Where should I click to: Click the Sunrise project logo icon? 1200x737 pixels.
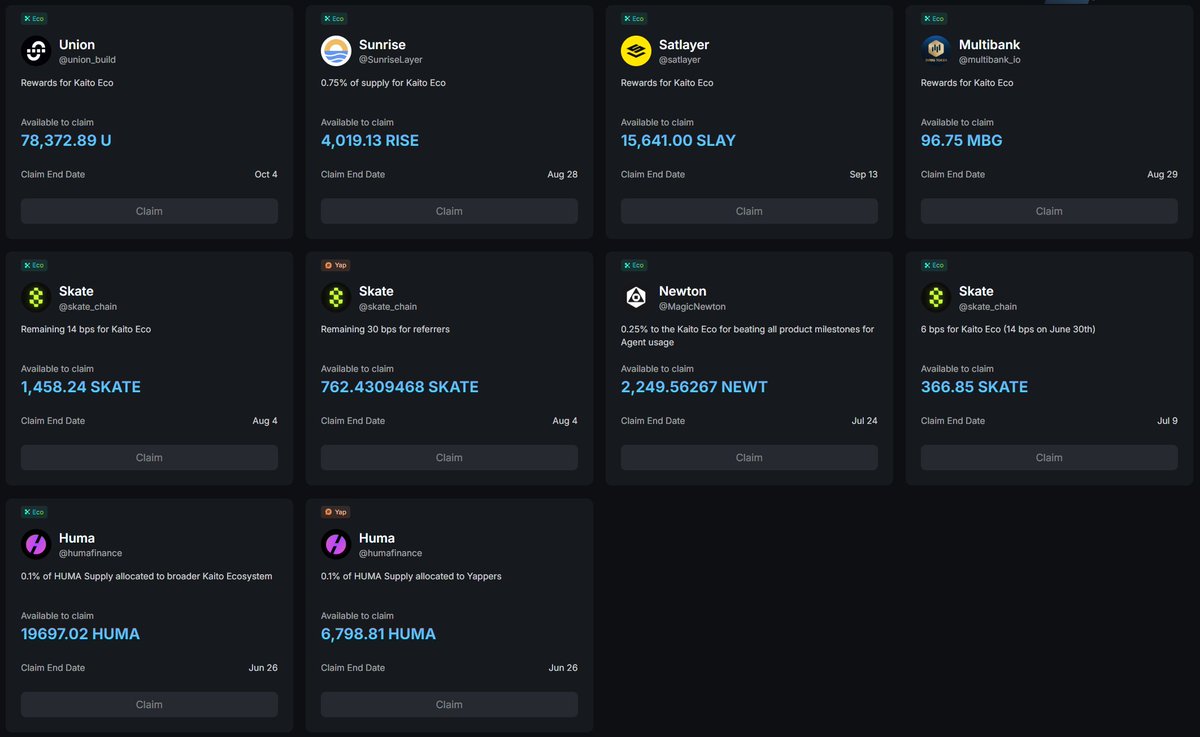click(x=336, y=51)
